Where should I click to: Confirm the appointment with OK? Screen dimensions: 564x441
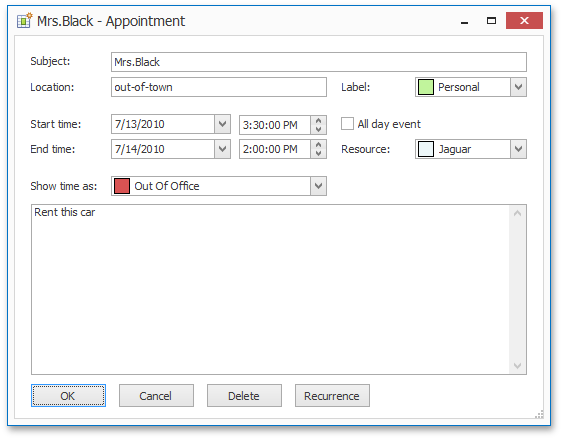(x=68, y=396)
